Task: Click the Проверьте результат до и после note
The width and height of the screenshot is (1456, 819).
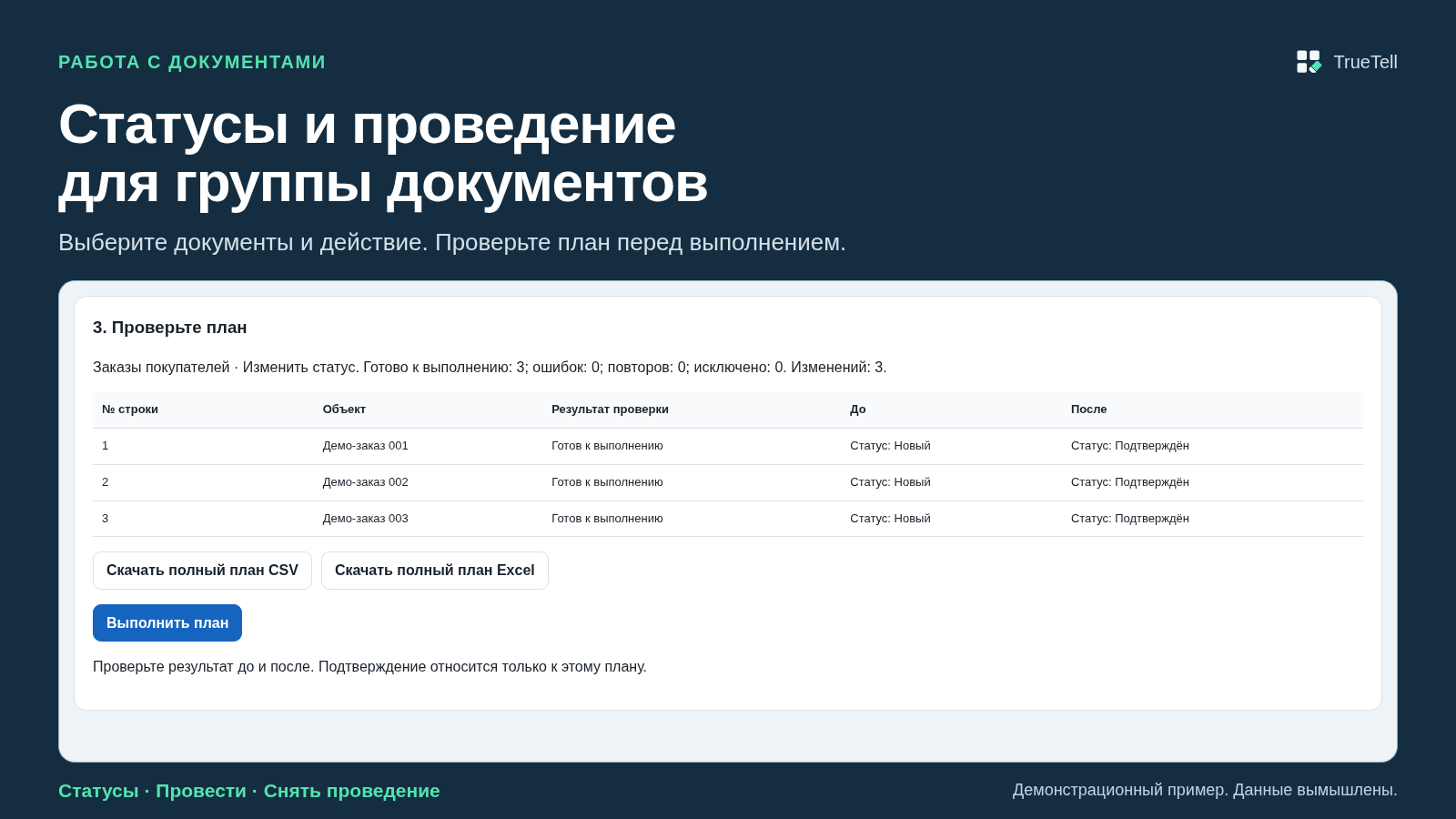Action: 369,667
